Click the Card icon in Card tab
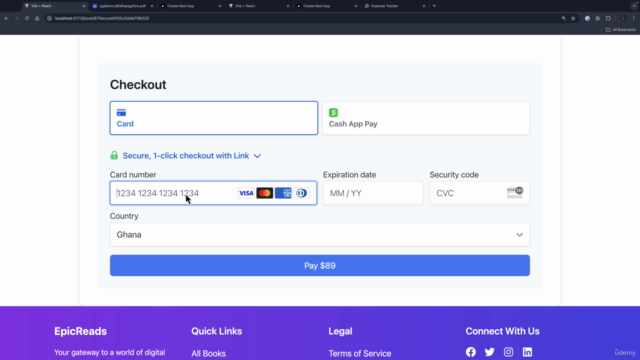The height and width of the screenshot is (360, 640). tap(121, 113)
